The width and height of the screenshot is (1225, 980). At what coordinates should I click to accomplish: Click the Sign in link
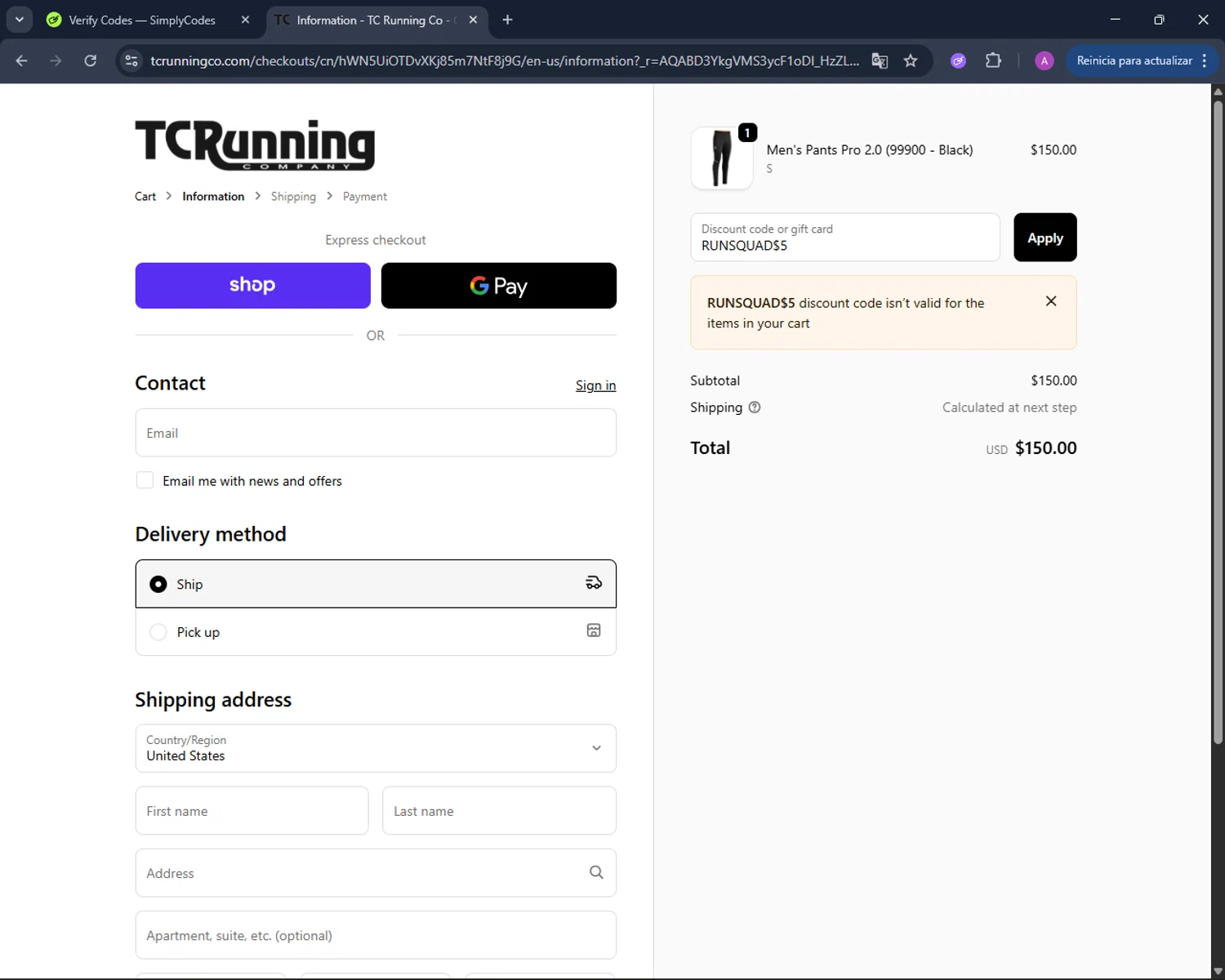595,385
